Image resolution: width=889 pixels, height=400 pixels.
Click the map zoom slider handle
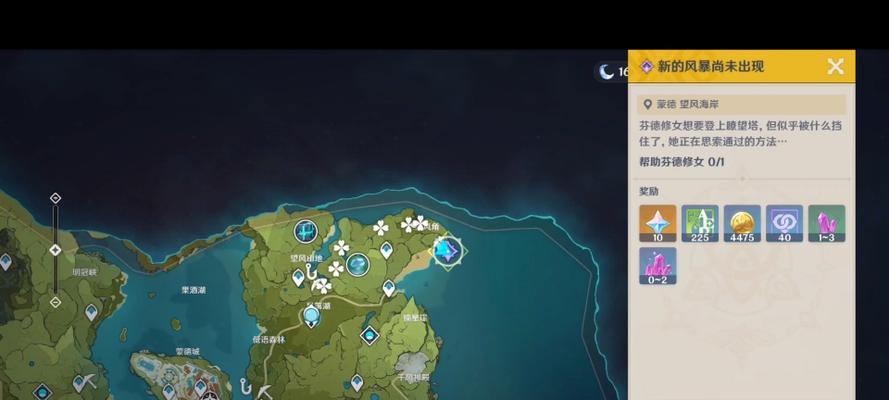click(x=55, y=250)
